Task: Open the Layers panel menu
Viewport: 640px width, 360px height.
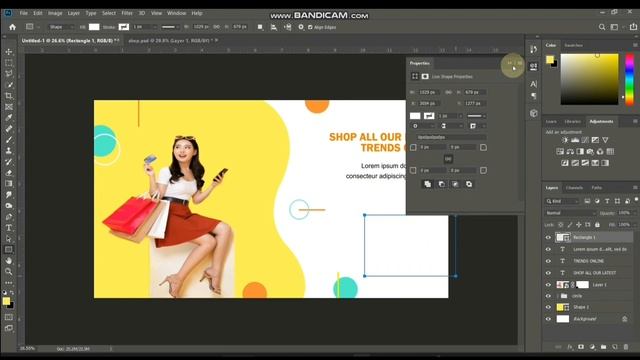Action: [635, 188]
